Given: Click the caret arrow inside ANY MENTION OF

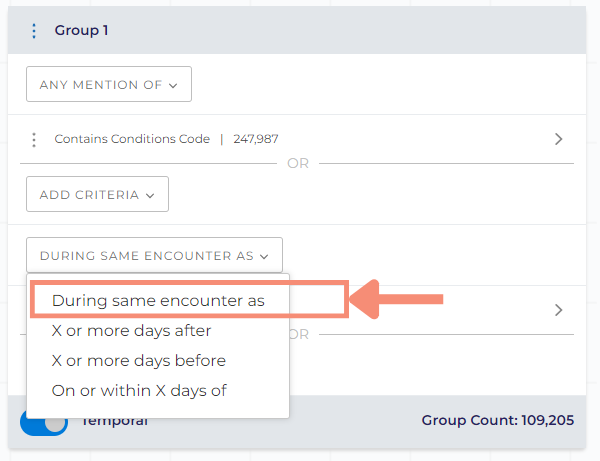Looking at the screenshot, I should (x=173, y=85).
